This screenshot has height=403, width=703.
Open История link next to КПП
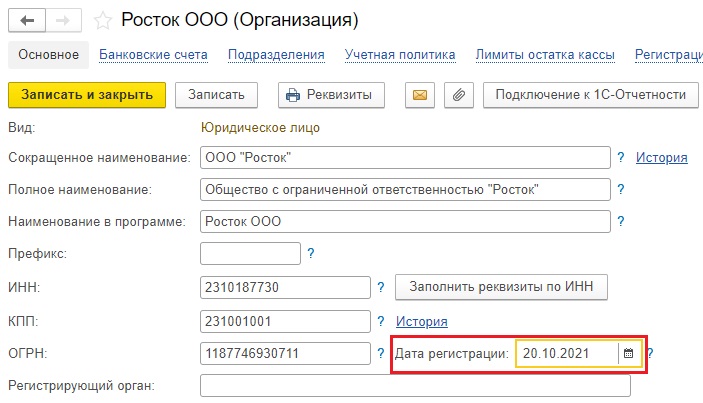tap(421, 321)
